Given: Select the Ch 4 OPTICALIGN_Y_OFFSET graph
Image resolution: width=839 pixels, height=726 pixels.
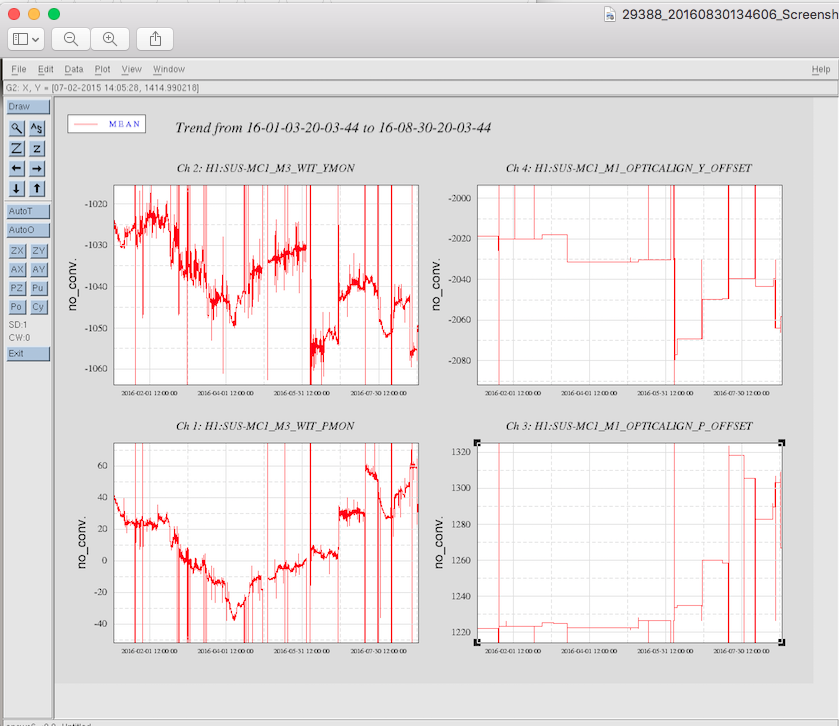Looking at the screenshot, I should (630, 285).
